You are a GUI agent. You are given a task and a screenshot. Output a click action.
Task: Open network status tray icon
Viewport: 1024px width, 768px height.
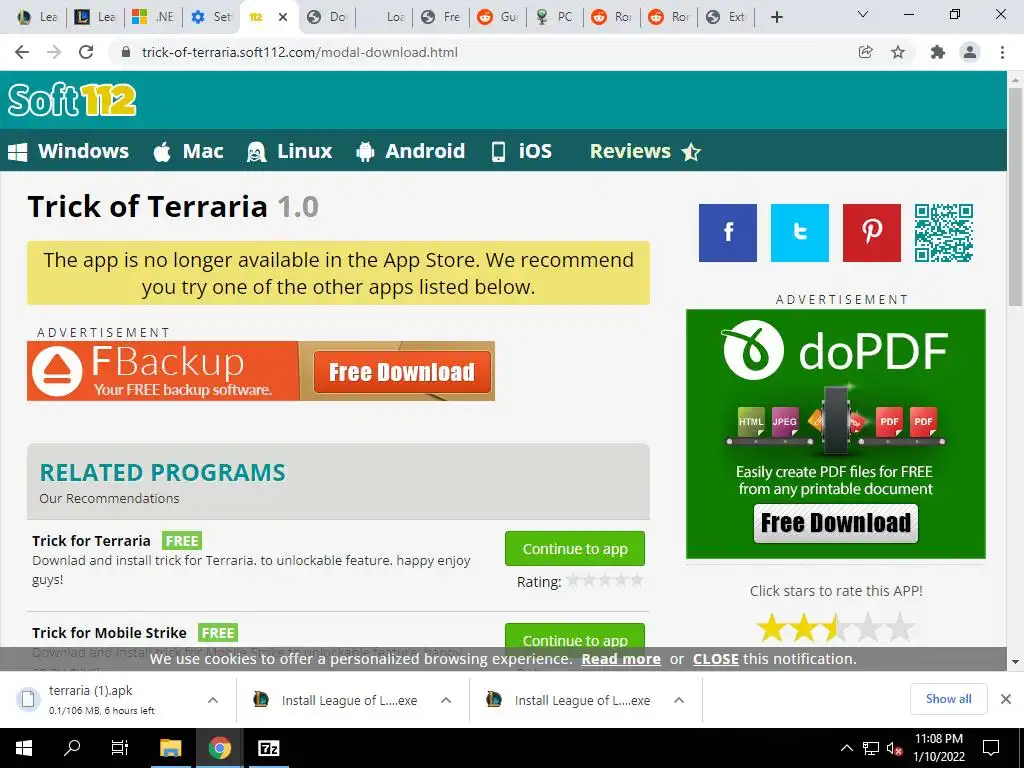871,748
